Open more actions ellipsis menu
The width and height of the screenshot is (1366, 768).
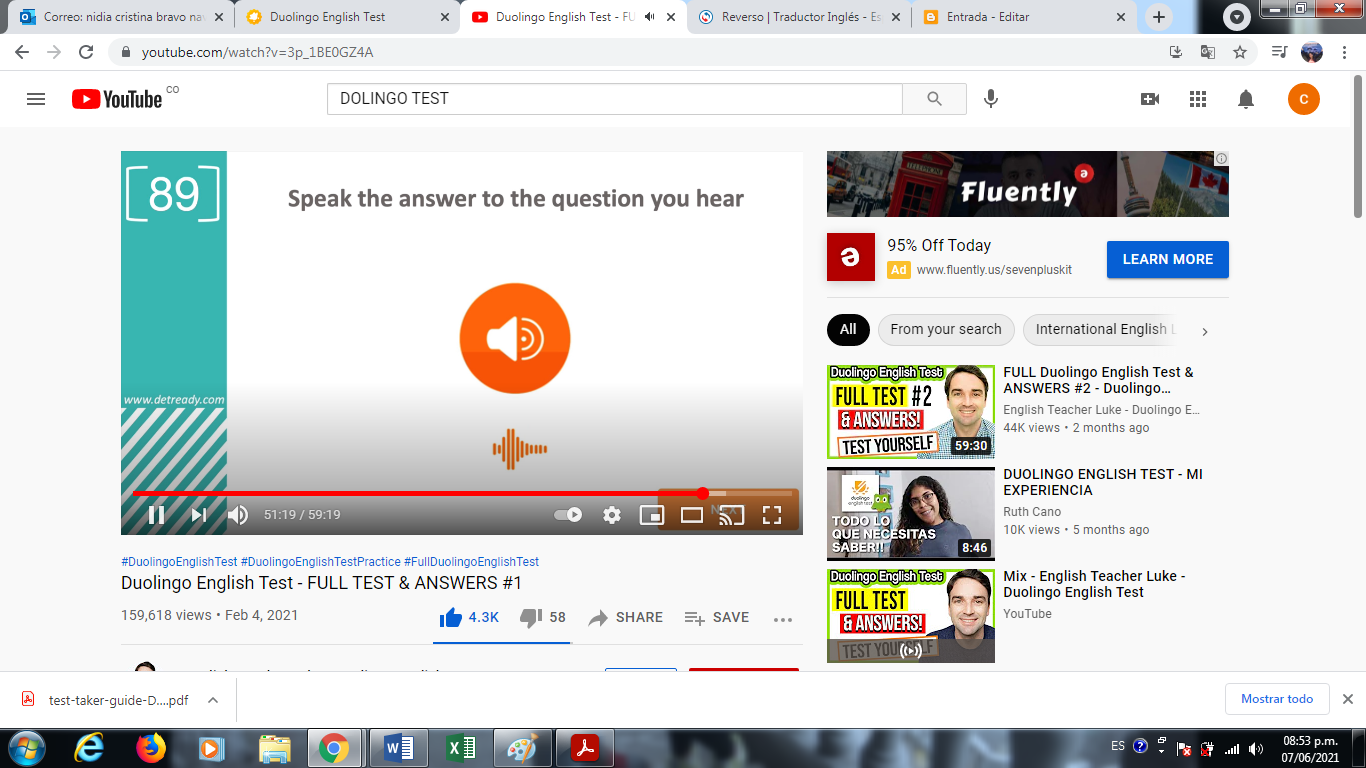coord(783,619)
